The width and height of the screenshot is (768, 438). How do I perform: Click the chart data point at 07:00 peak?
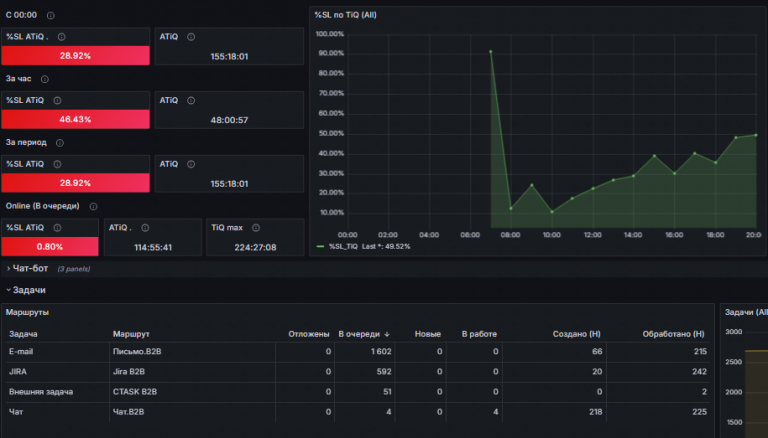coord(491,51)
